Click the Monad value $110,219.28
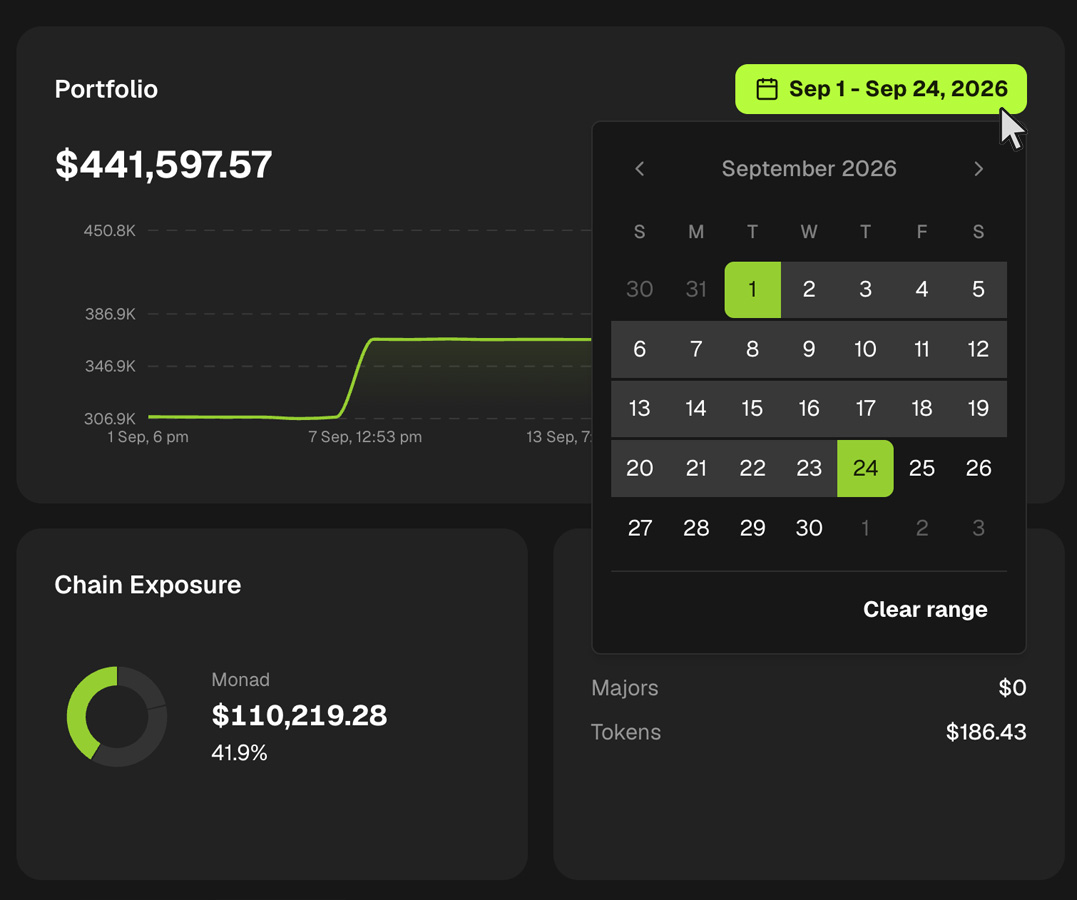 299,715
